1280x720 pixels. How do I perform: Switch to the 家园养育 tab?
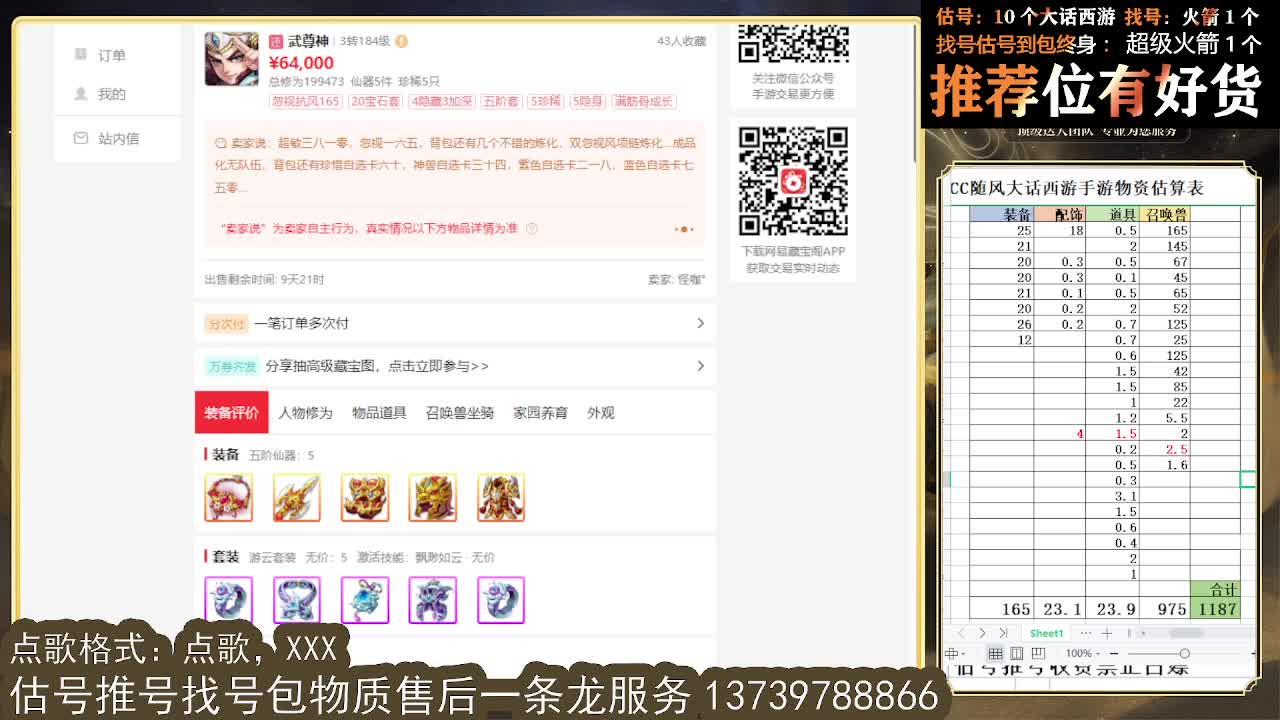(x=541, y=412)
